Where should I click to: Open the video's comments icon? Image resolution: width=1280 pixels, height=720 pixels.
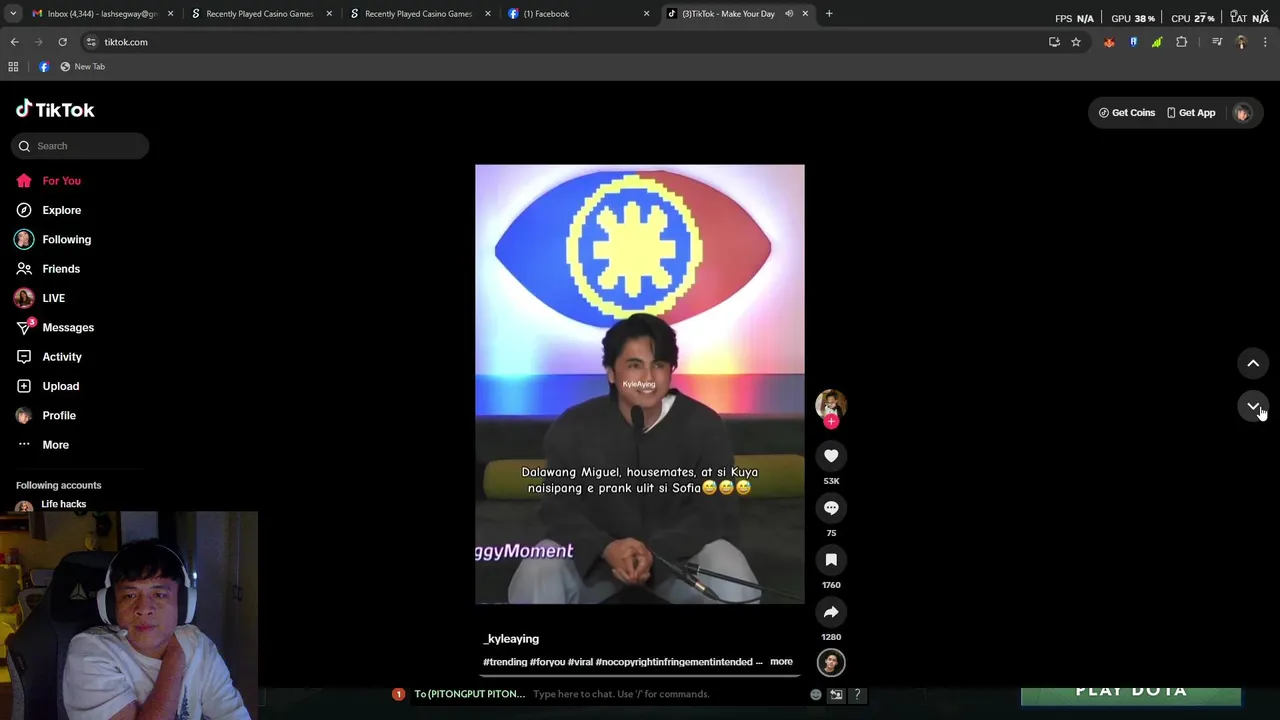point(831,508)
